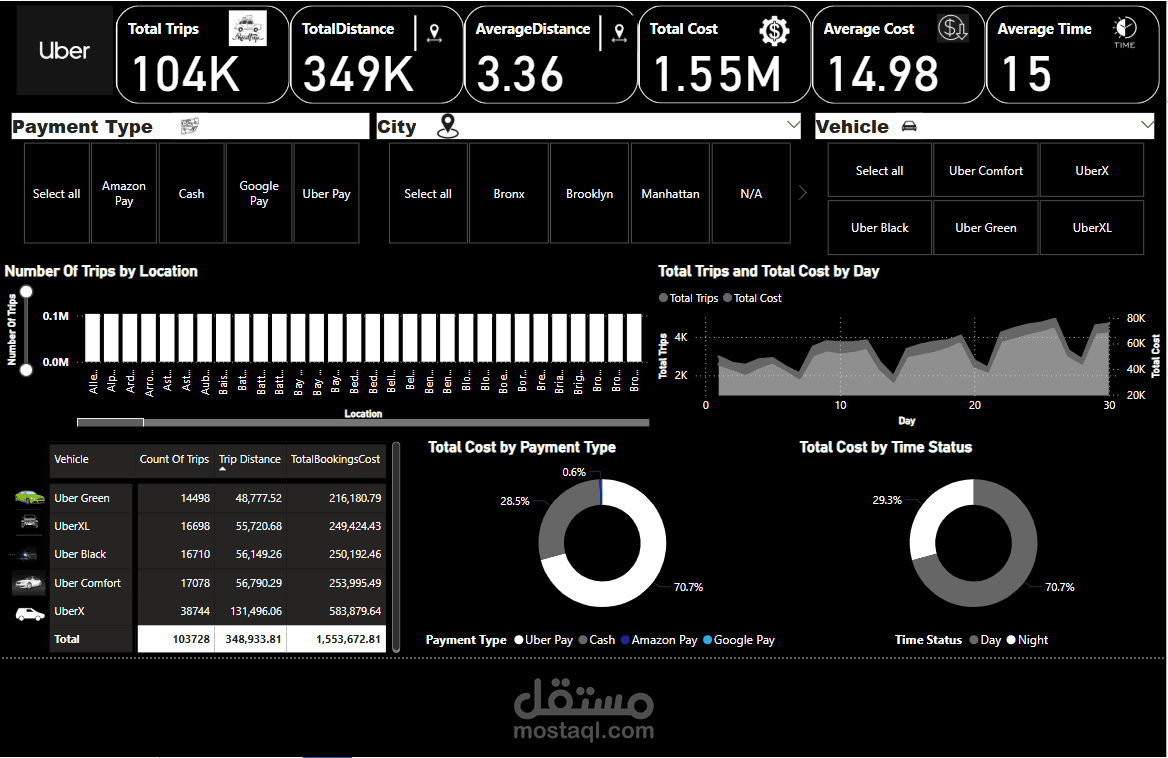Click the Average Cost dollar icon
Image resolution: width=1168 pixels, height=758 pixels.
953,28
